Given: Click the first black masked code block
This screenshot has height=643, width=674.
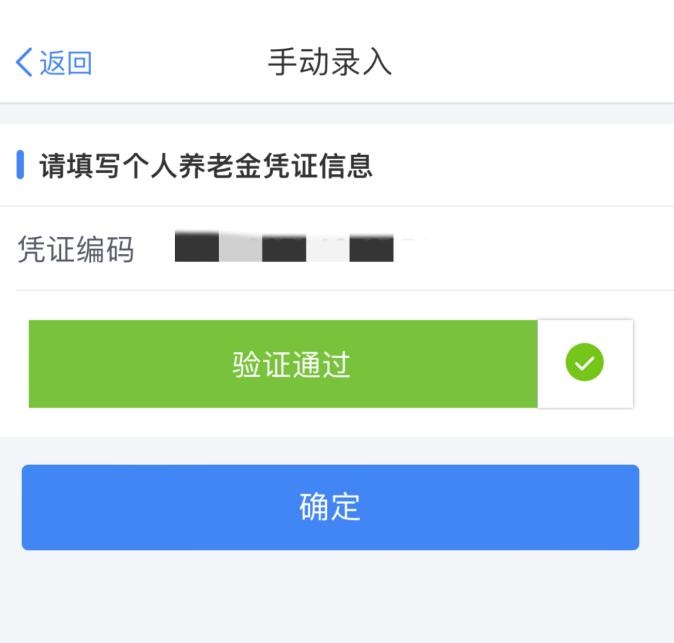Looking at the screenshot, I should 197,247.
